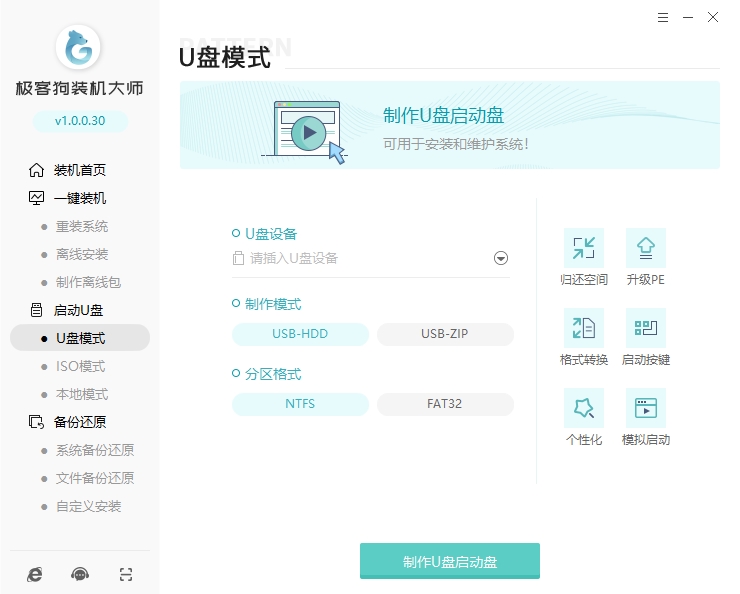Open the 格式转换 format conversion tool
The height and width of the screenshot is (594, 740).
coord(584,337)
